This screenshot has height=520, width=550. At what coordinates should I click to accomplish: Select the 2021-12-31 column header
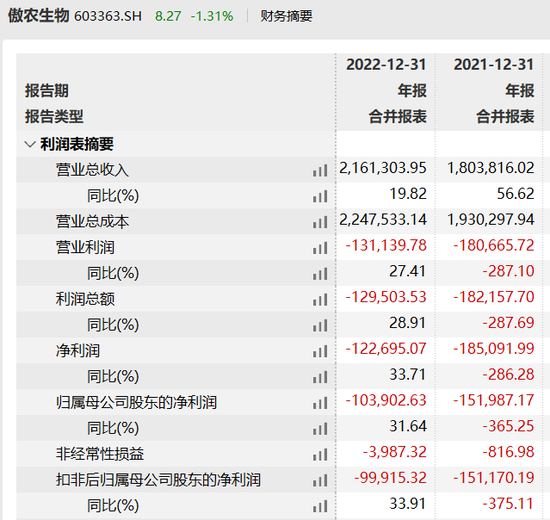click(494, 65)
